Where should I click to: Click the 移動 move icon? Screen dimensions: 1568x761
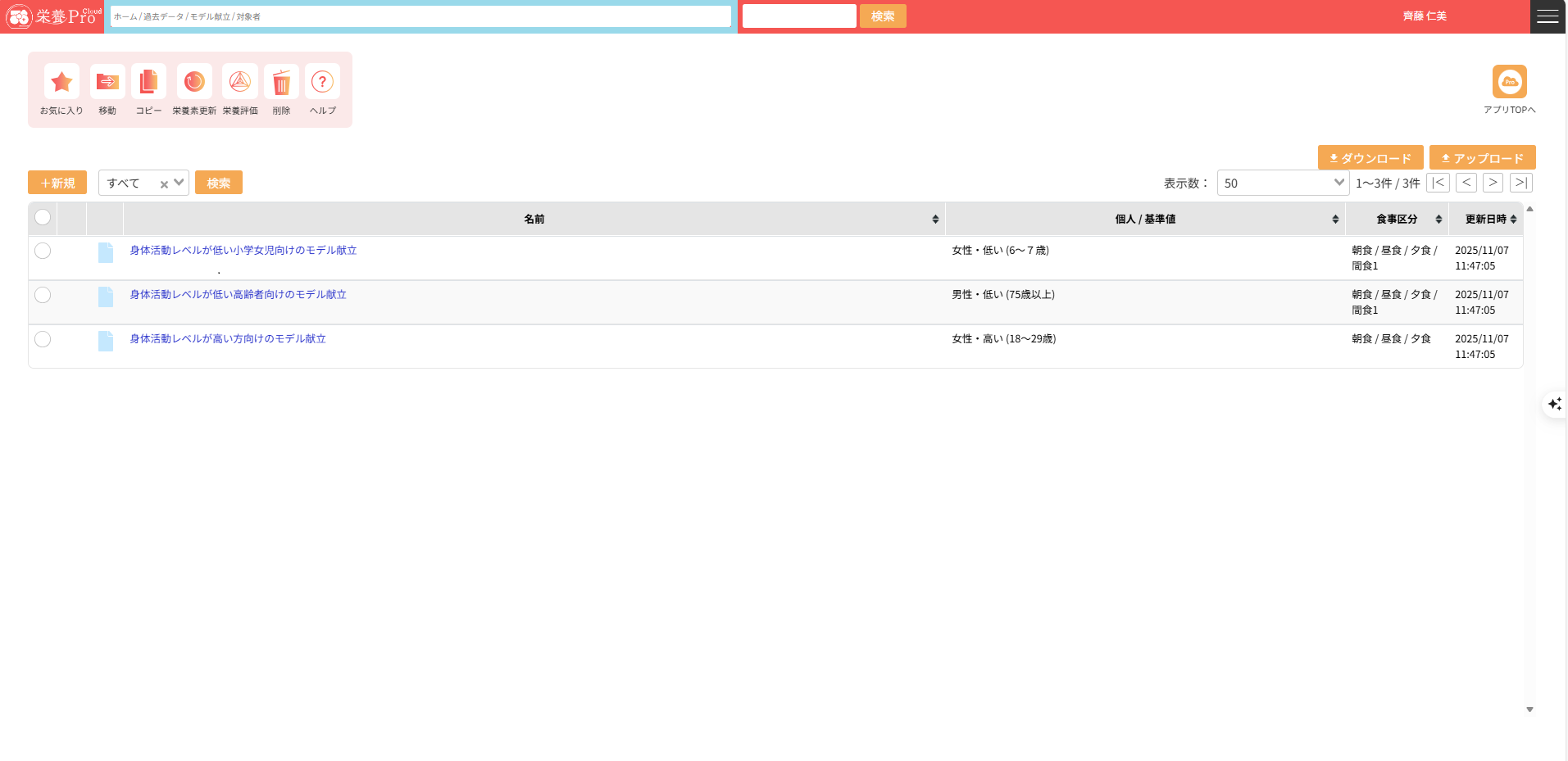click(107, 82)
